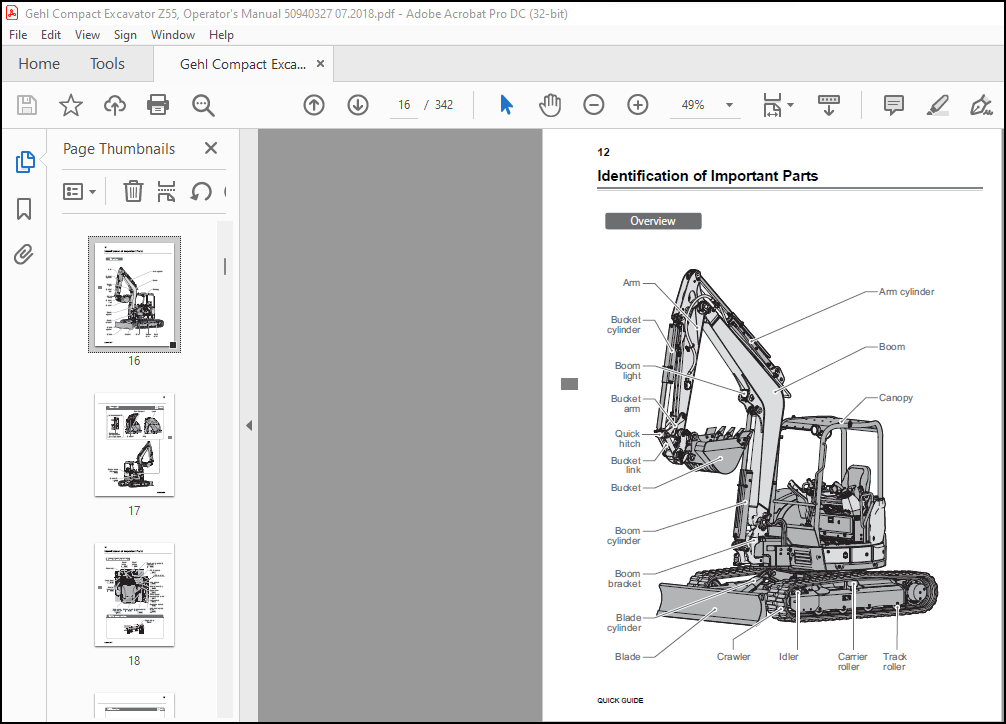Click the page extract scissors icon

coord(166,191)
